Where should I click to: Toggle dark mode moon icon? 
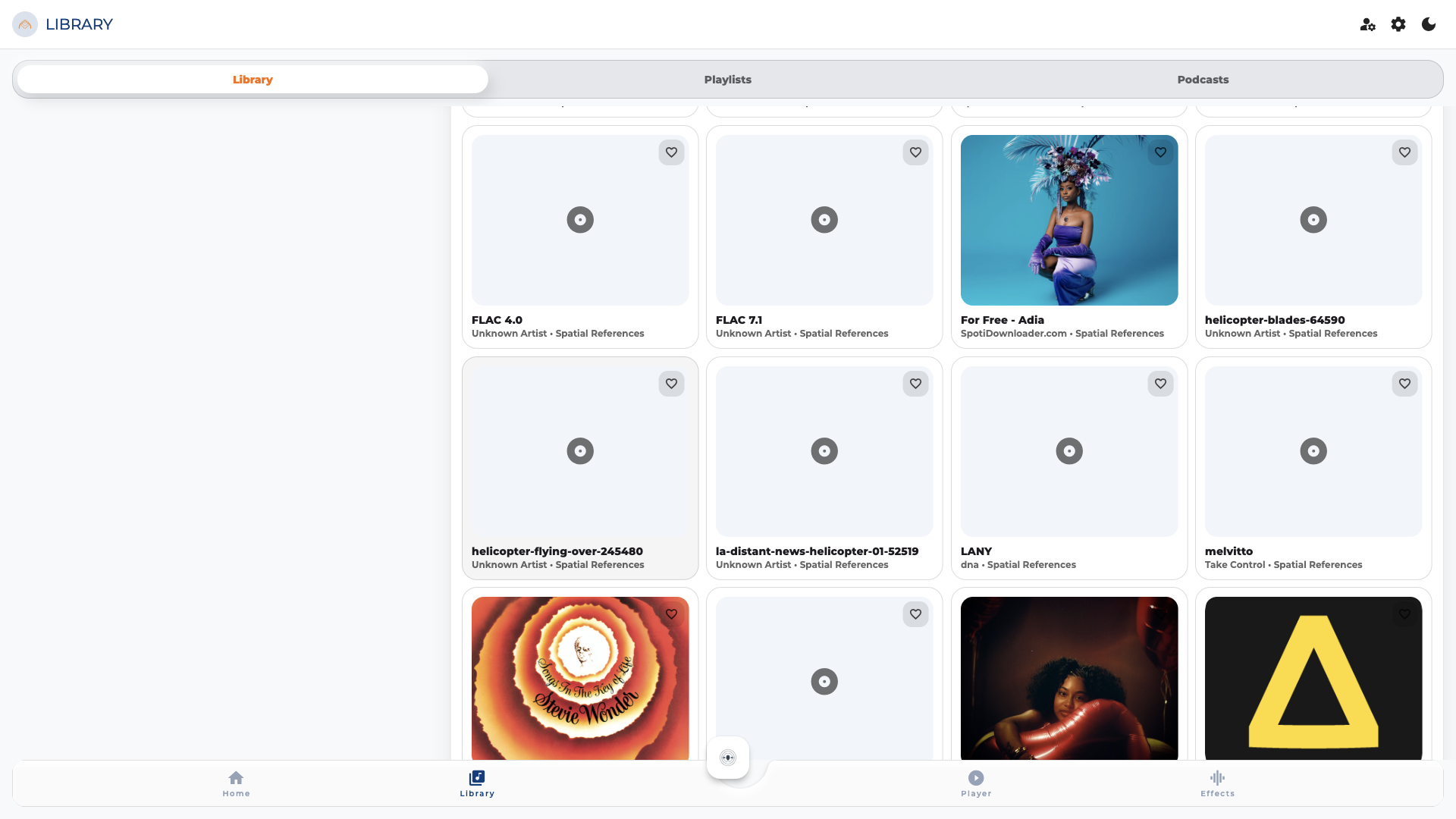tap(1429, 24)
